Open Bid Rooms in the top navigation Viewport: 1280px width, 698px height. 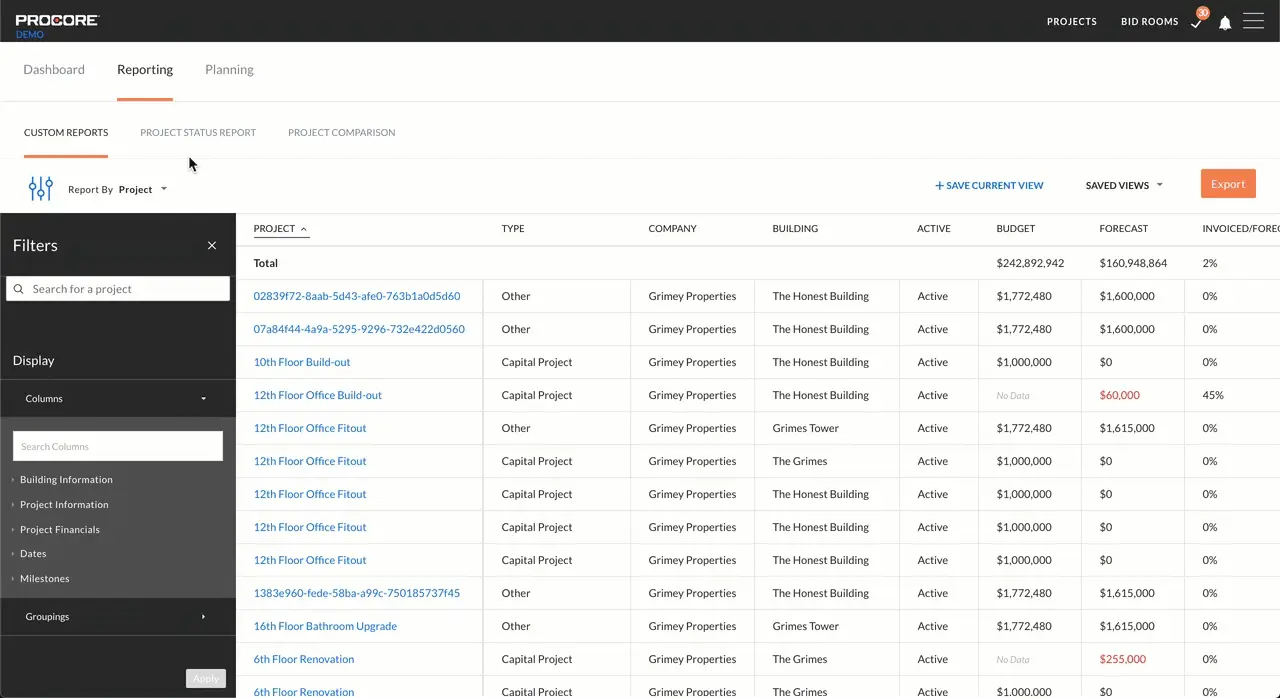point(1149,22)
